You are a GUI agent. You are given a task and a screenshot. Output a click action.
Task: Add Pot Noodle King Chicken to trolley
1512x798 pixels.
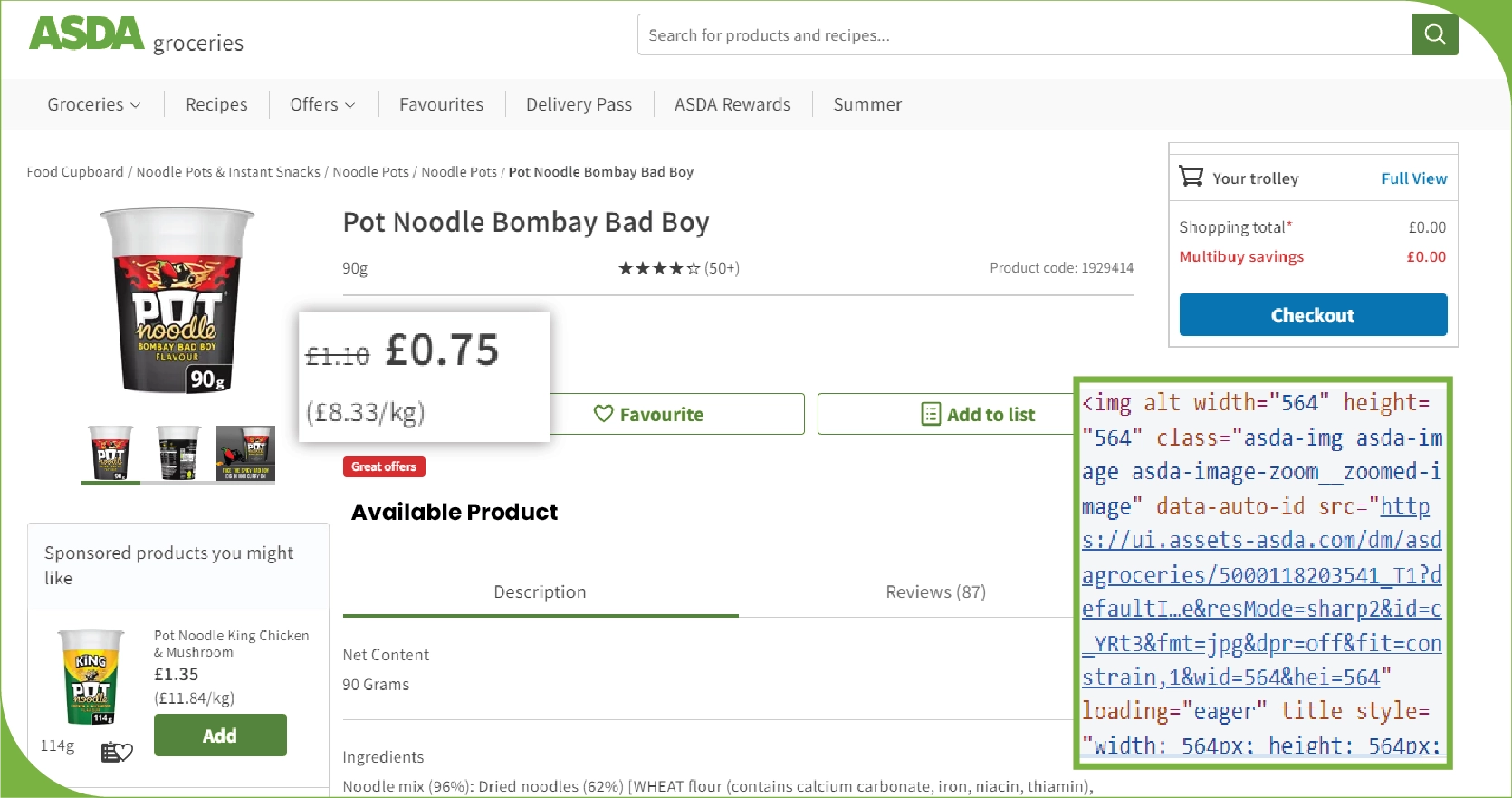point(220,736)
